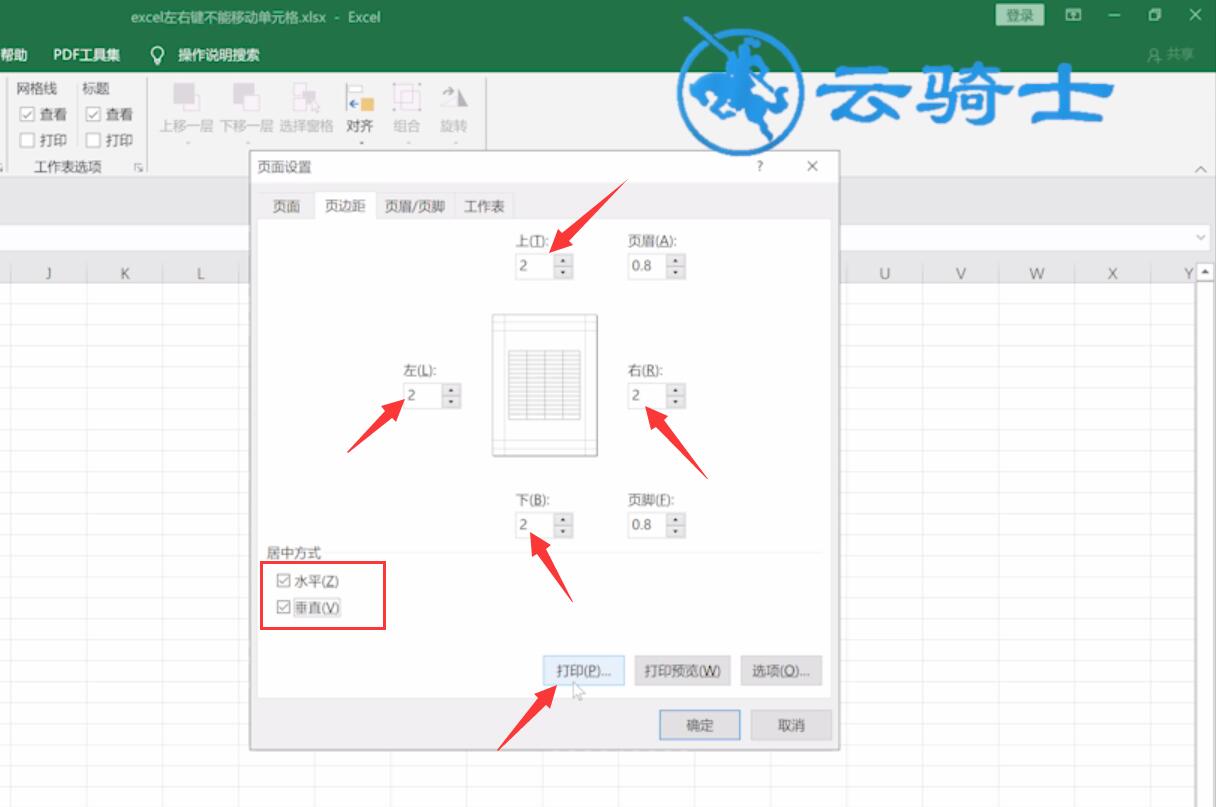The height and width of the screenshot is (807, 1216).
Task: Click the operation search box (操作说明搜索)
Action: pos(218,55)
